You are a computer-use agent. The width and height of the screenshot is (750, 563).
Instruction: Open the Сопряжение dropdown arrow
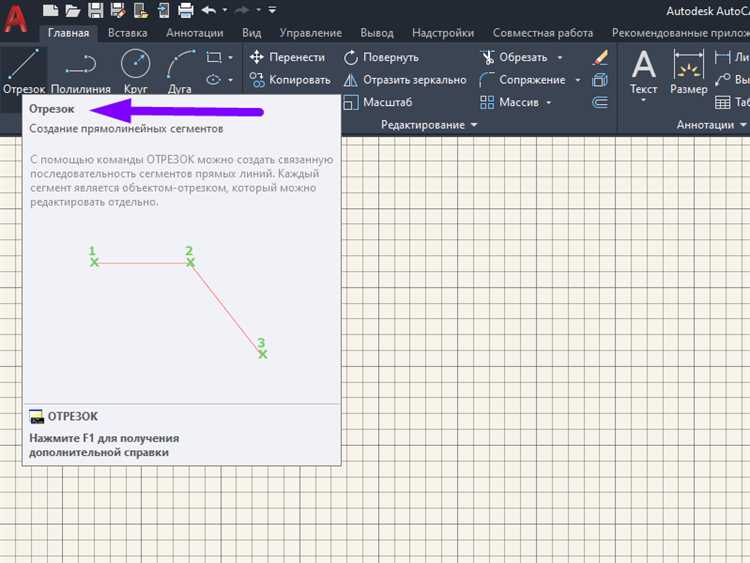[x=576, y=80]
